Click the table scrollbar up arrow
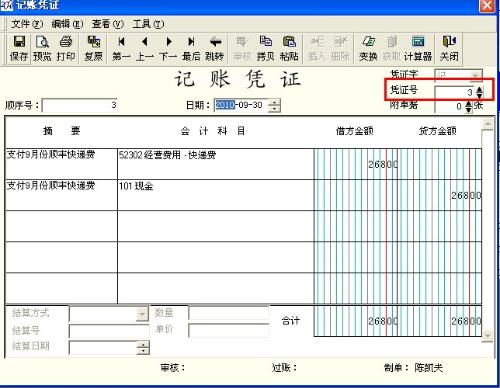Image resolution: width=500 pixels, height=388 pixels. click(487, 124)
